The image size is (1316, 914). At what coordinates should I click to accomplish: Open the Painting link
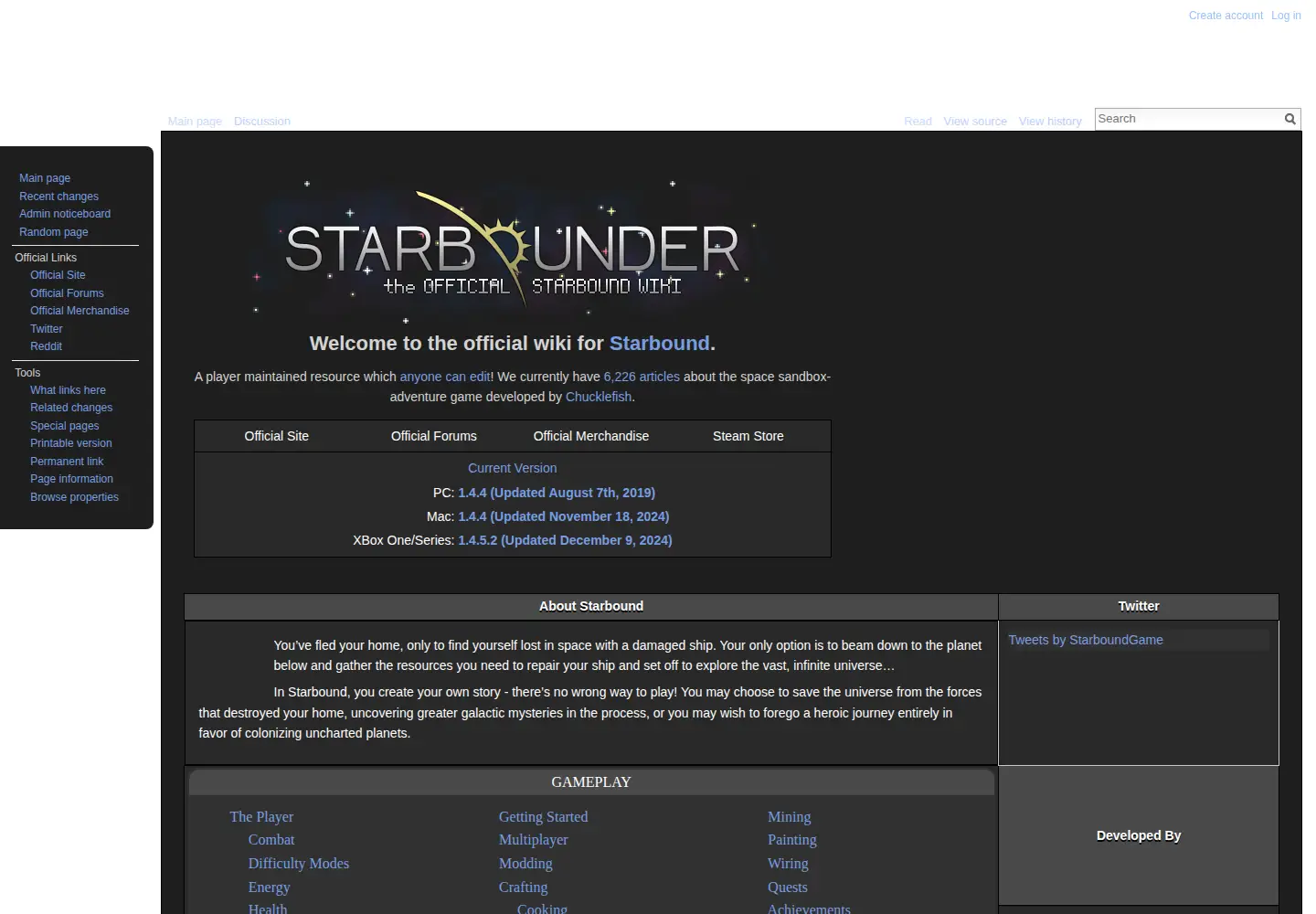coord(792,840)
